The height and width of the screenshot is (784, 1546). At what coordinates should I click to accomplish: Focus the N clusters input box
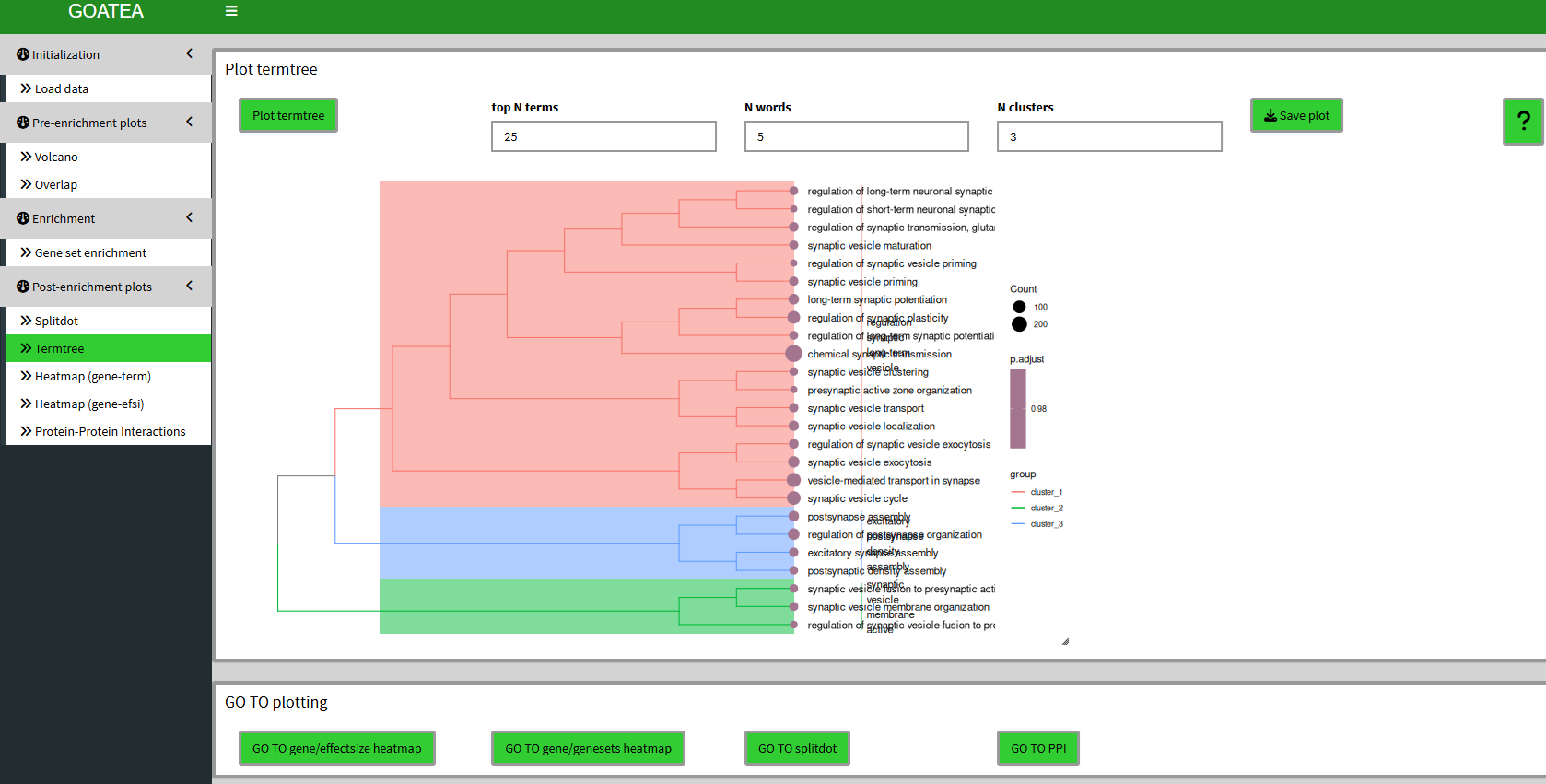[1108, 136]
